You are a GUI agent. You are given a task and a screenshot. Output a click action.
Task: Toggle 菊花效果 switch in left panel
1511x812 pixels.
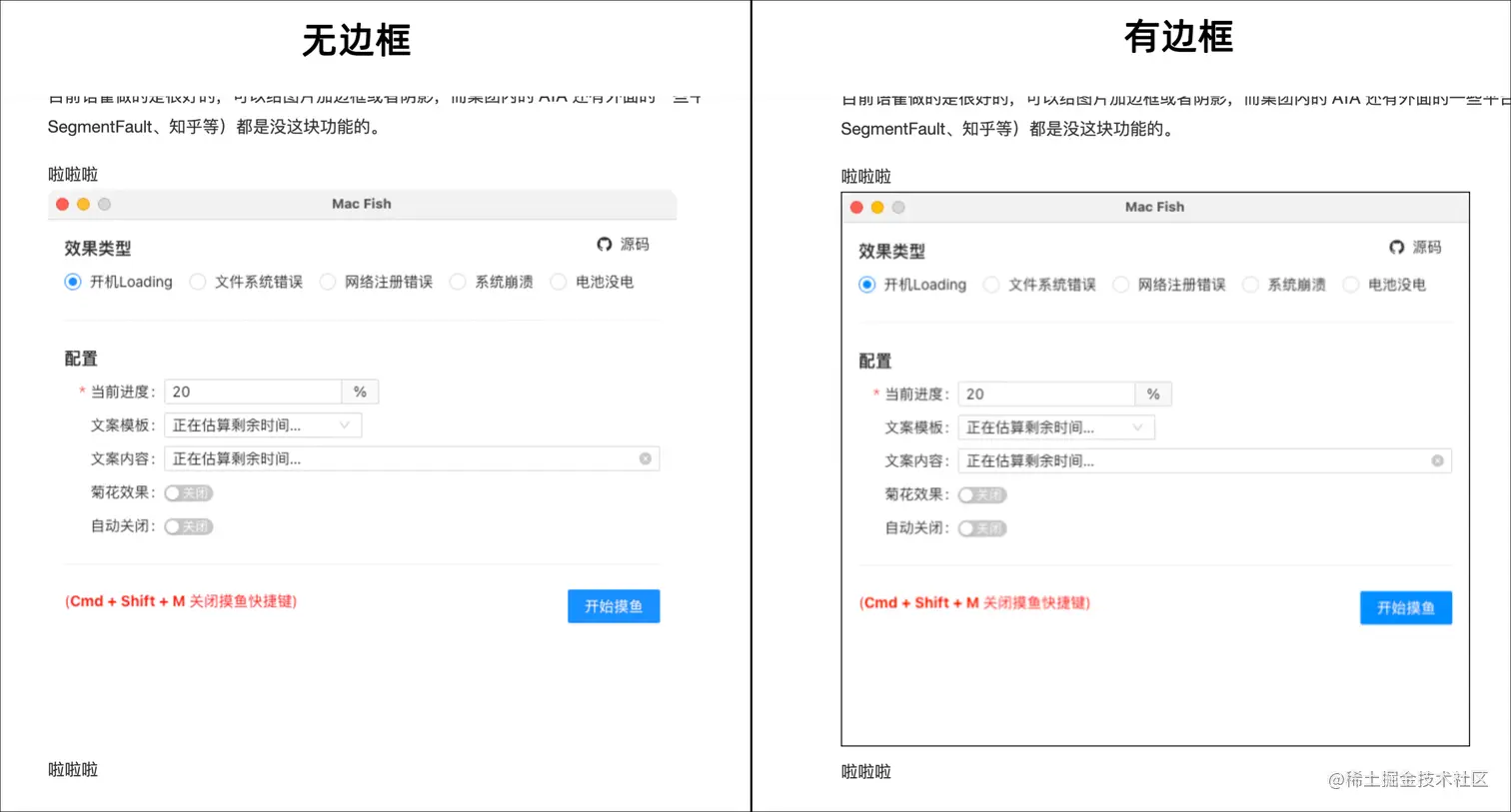point(189,493)
